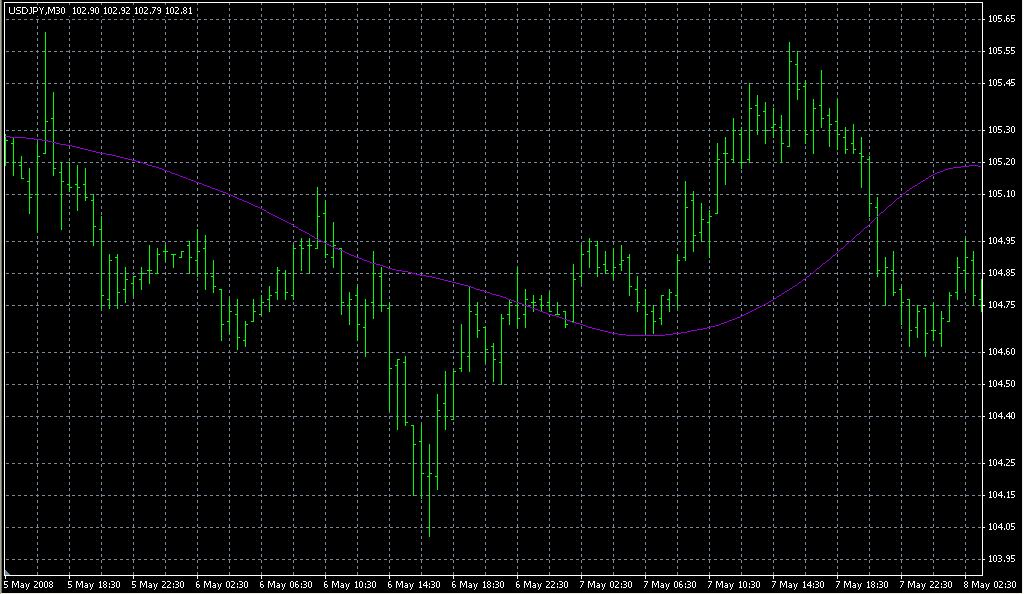Click the 104.60 price axis label
1024x594 pixels.
pos(1001,352)
